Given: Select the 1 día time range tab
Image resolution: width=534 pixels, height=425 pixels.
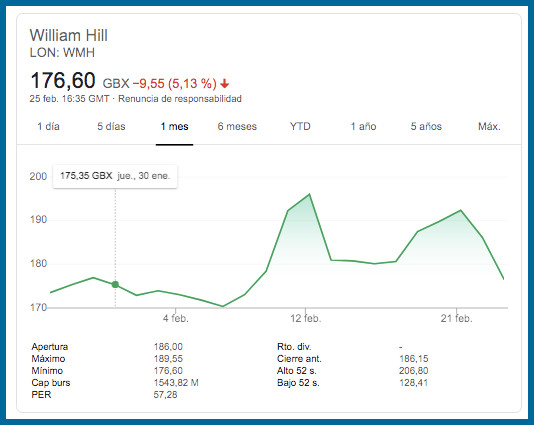Looking at the screenshot, I should [48, 126].
